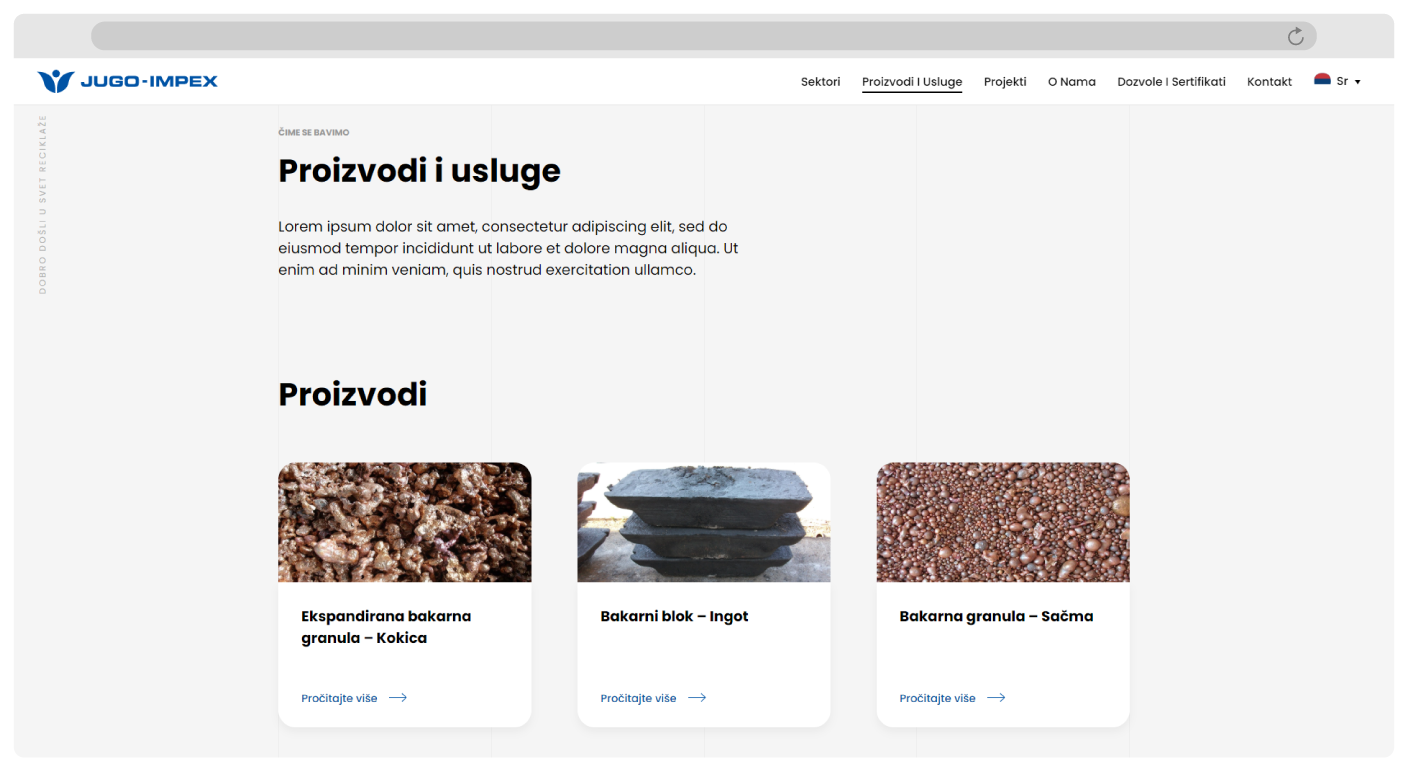Click the Ekspandirana bakarna granula product photo

tap(404, 521)
